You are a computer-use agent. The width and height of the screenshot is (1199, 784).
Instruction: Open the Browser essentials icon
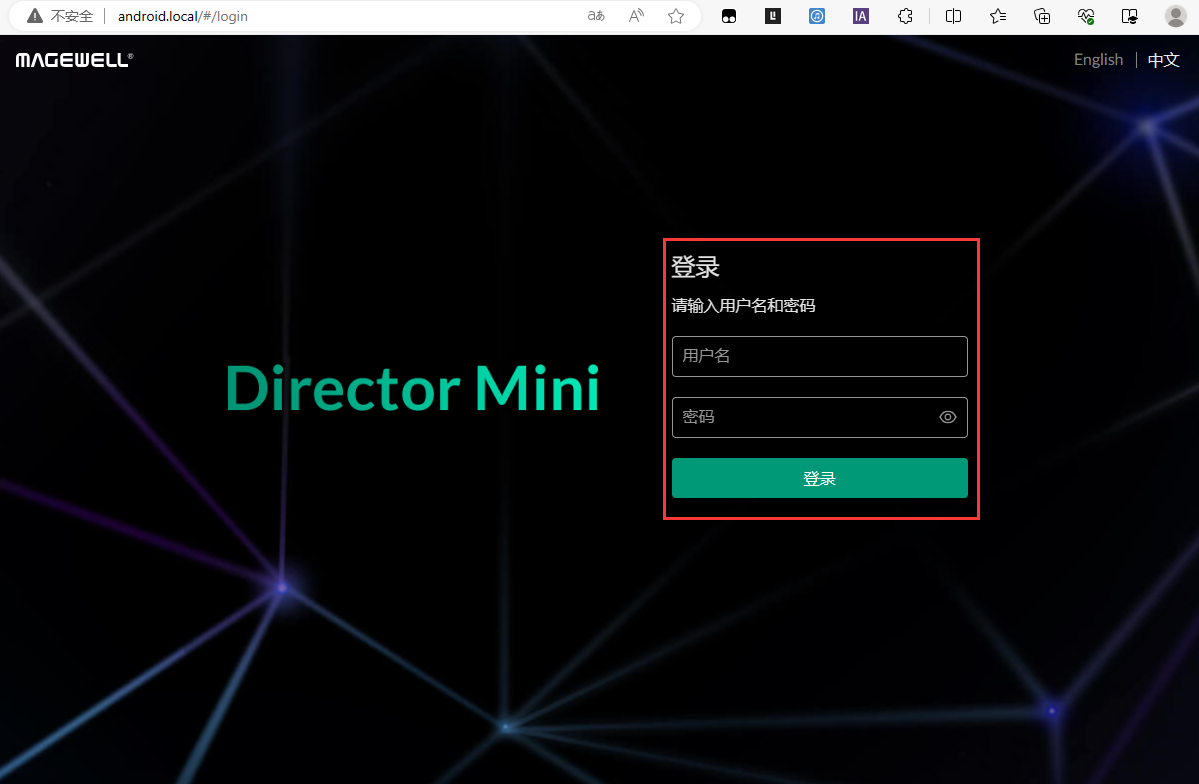(1086, 16)
